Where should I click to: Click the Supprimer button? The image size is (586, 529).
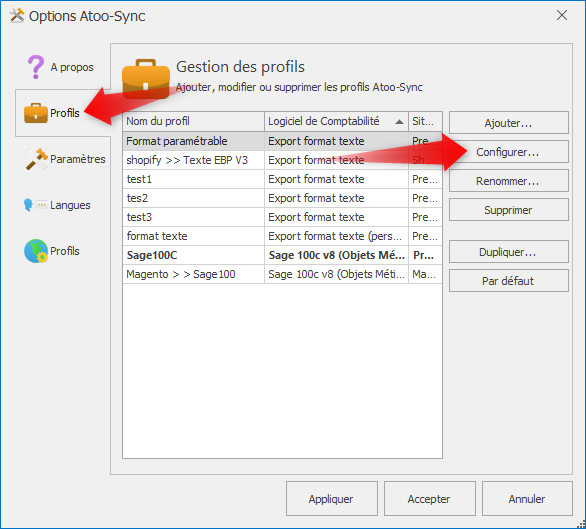tap(509, 210)
